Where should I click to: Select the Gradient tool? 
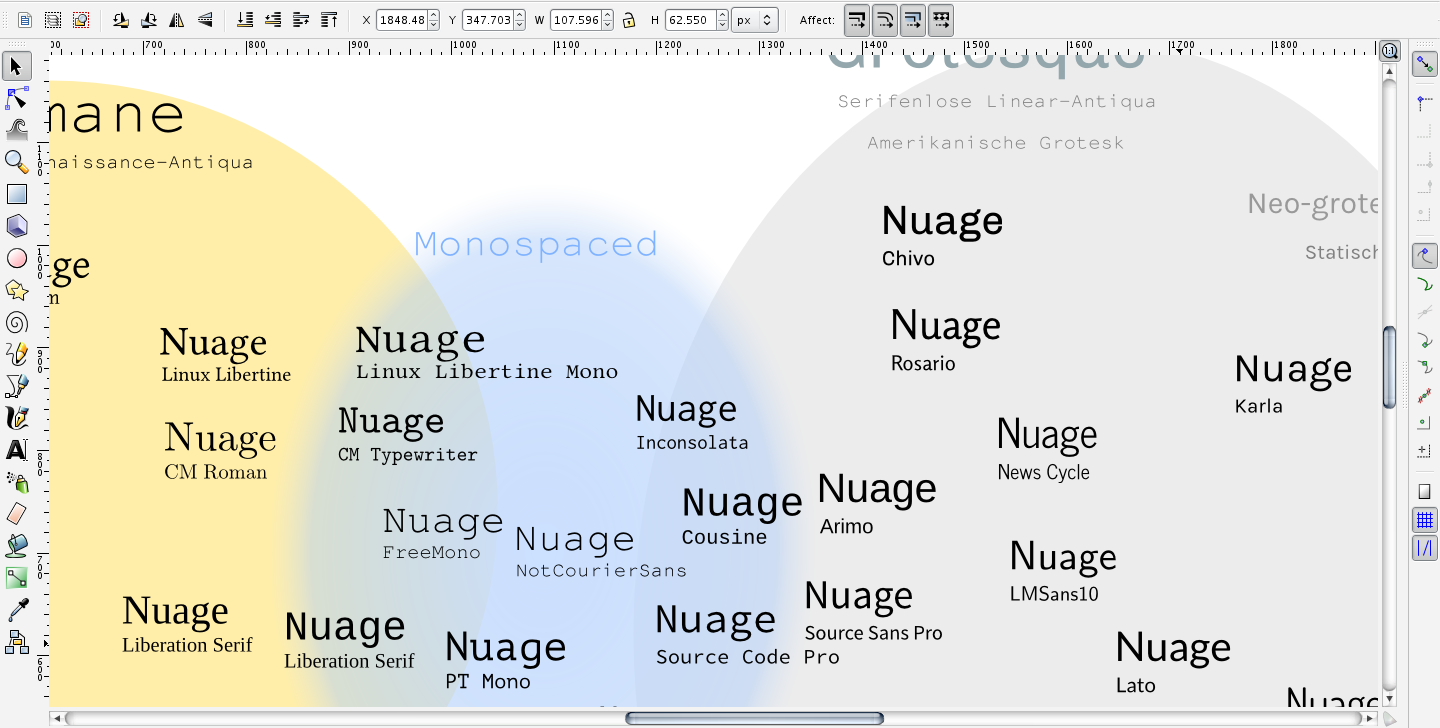[16, 578]
